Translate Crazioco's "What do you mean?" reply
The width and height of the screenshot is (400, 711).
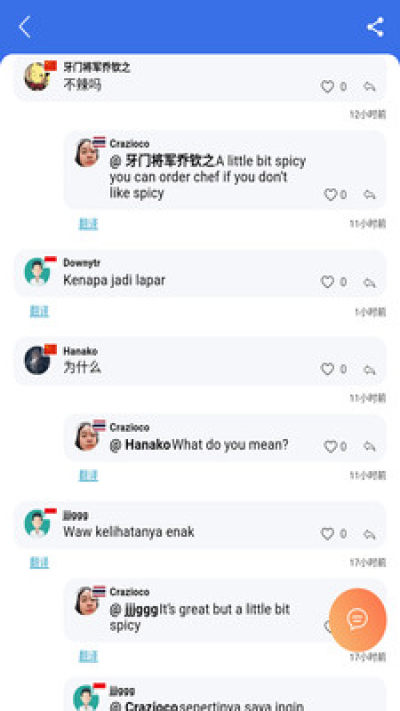(x=88, y=475)
